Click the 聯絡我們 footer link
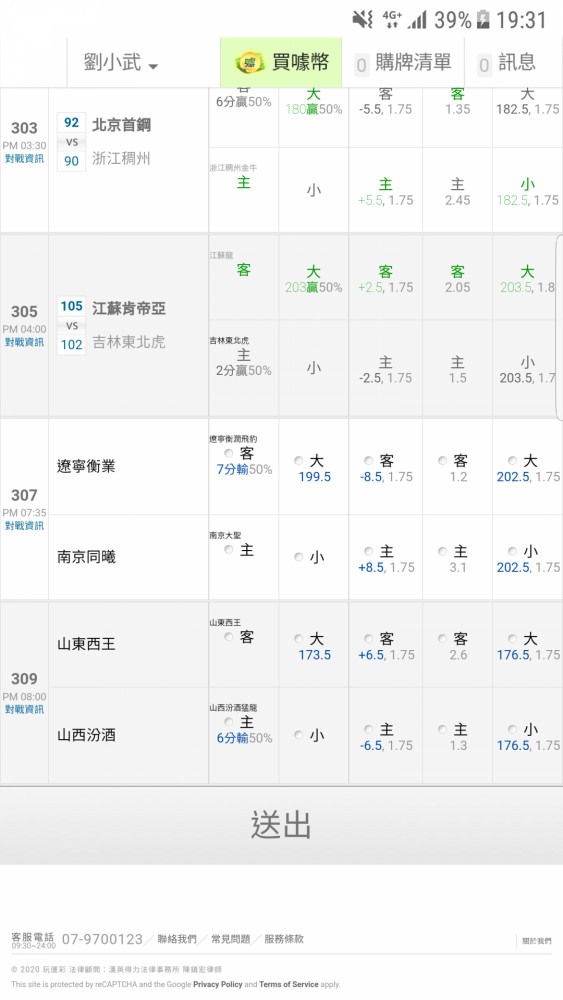563x1000 pixels. [177, 939]
